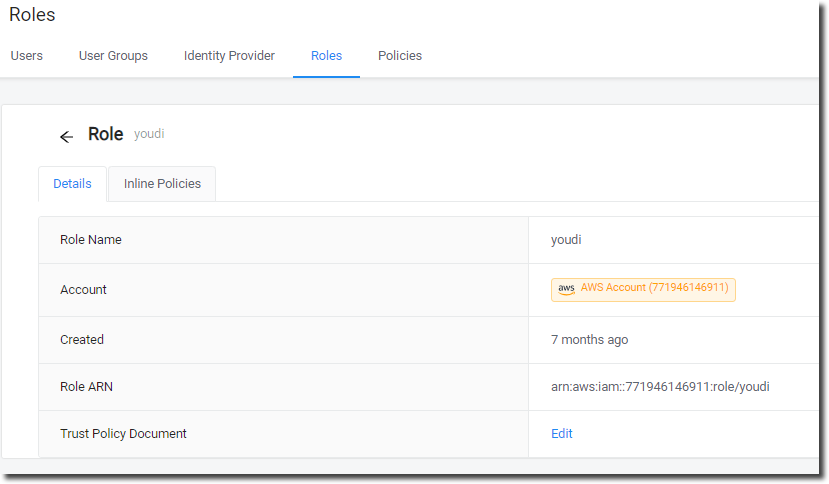
Task: Click the Account row label
Action: tap(83, 290)
